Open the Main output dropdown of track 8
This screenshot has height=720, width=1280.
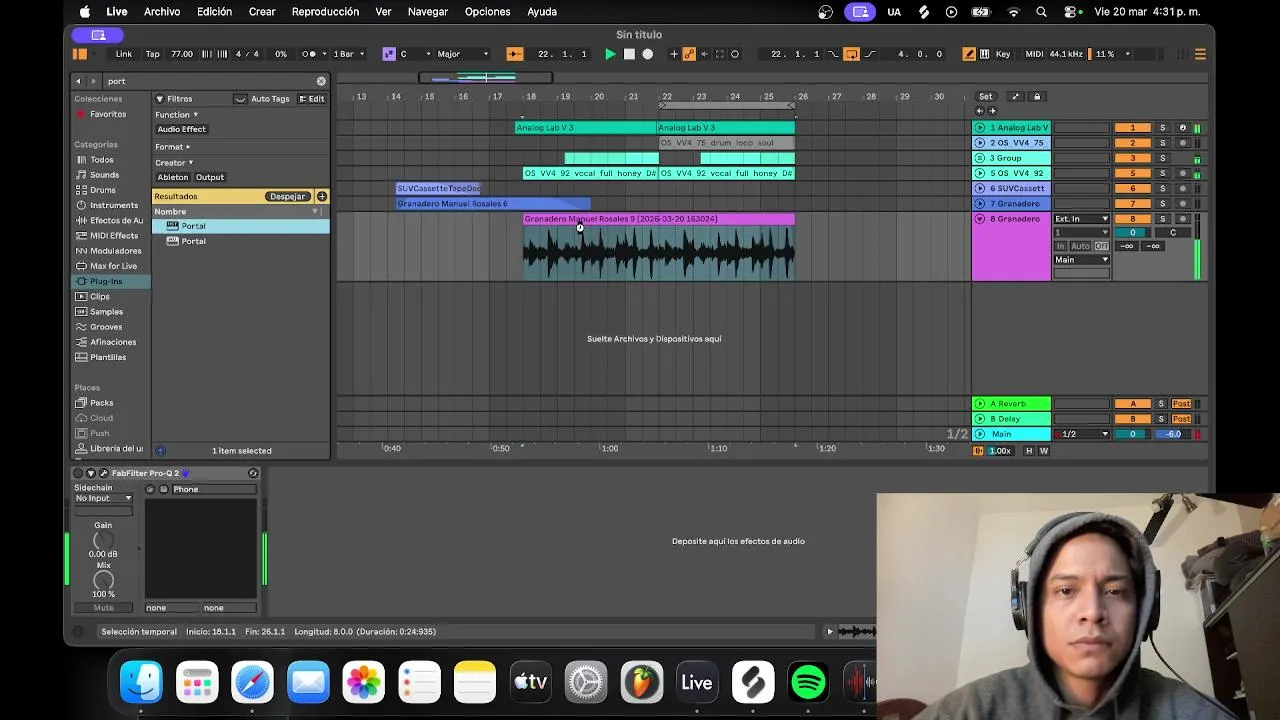click(1081, 260)
